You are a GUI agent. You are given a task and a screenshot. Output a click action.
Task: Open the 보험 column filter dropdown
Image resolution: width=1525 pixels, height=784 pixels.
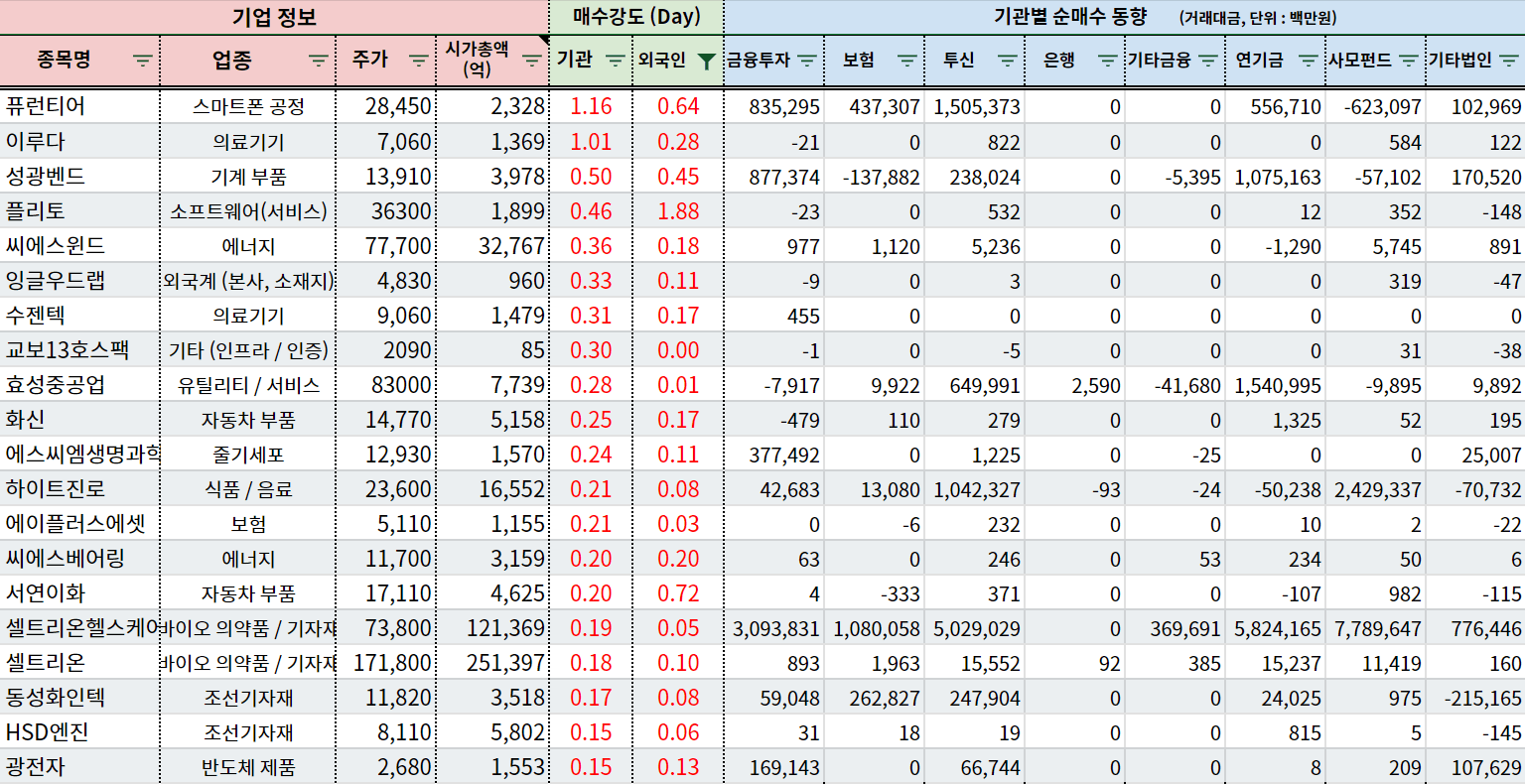pyautogui.click(x=907, y=61)
